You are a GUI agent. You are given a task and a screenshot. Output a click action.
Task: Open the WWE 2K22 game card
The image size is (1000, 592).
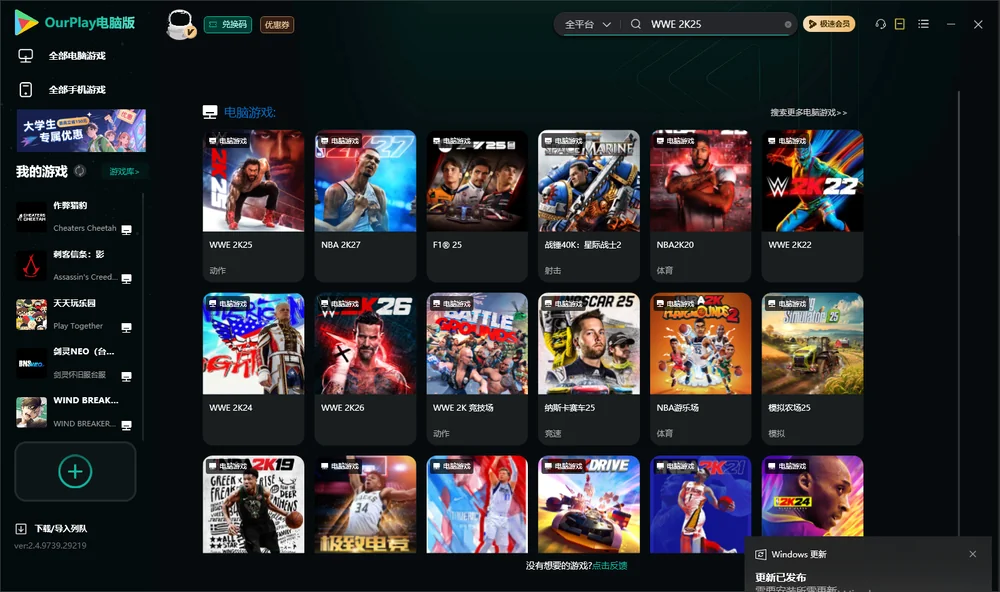coord(812,205)
